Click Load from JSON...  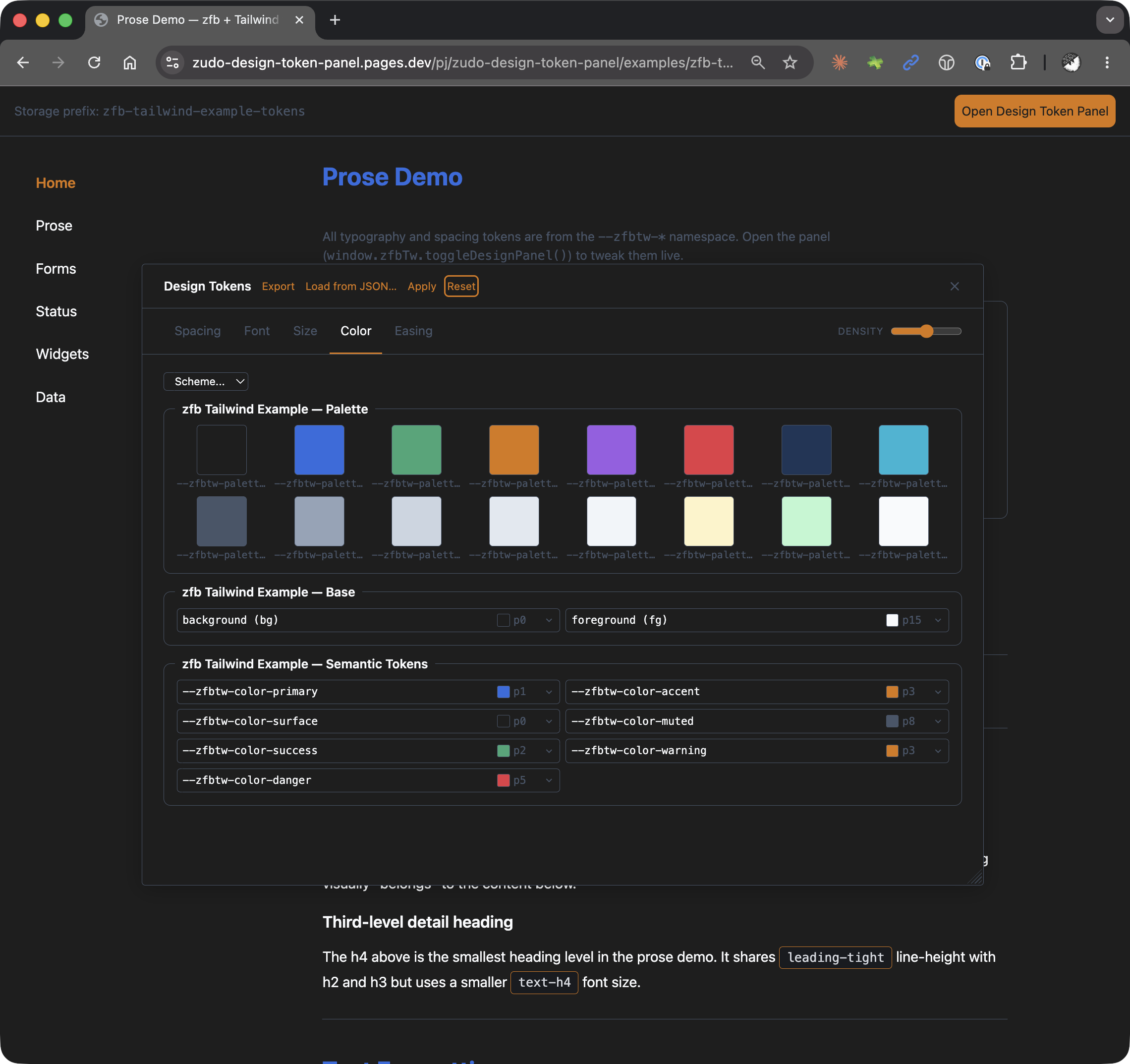351,286
